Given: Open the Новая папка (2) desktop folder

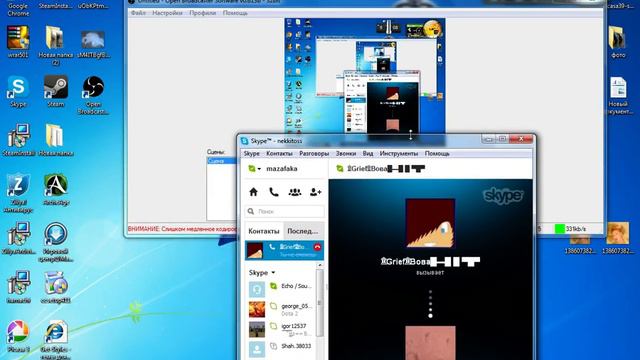Looking at the screenshot, I should click(56, 45).
